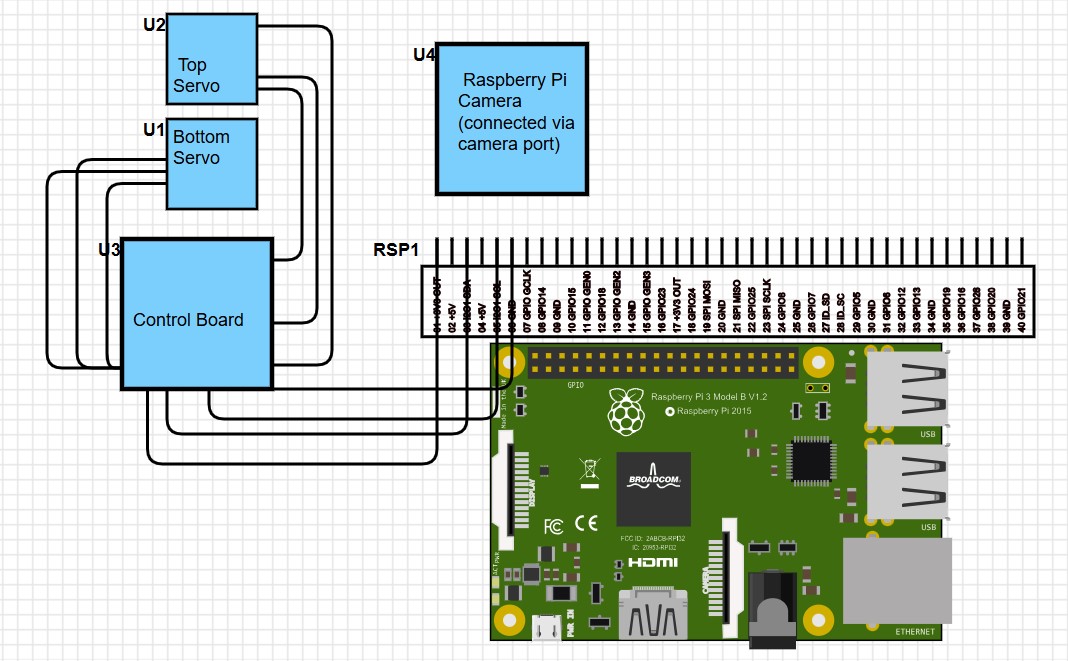Screen dimensions: 1068x661
Task: Click the HDMI port on the Pi
Action: [653, 613]
